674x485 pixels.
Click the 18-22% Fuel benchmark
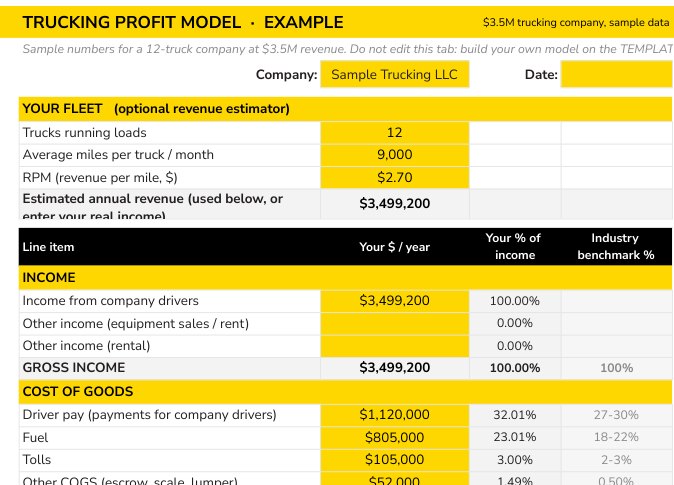coord(616,437)
